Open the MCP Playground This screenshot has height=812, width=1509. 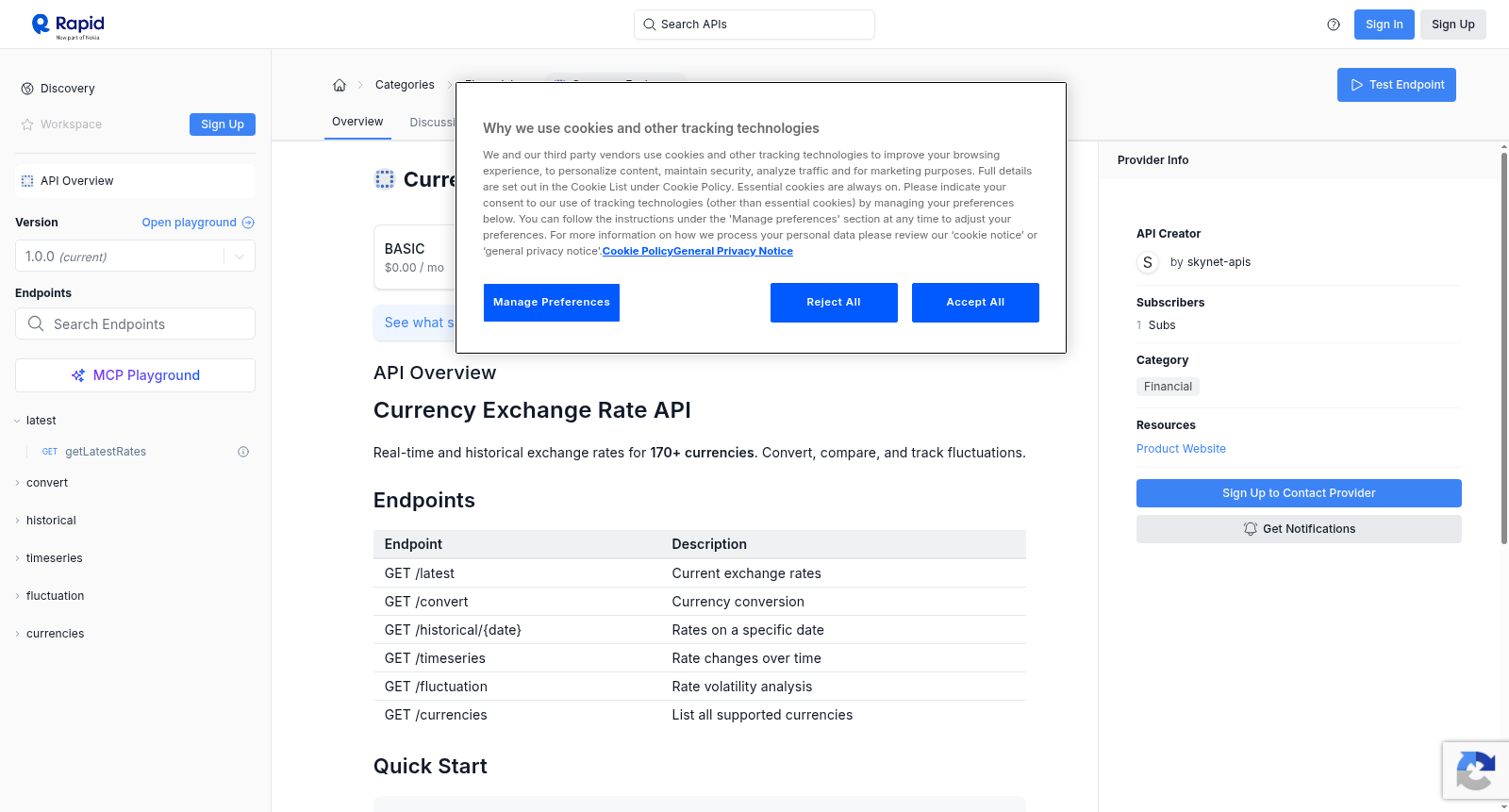pyautogui.click(x=135, y=375)
